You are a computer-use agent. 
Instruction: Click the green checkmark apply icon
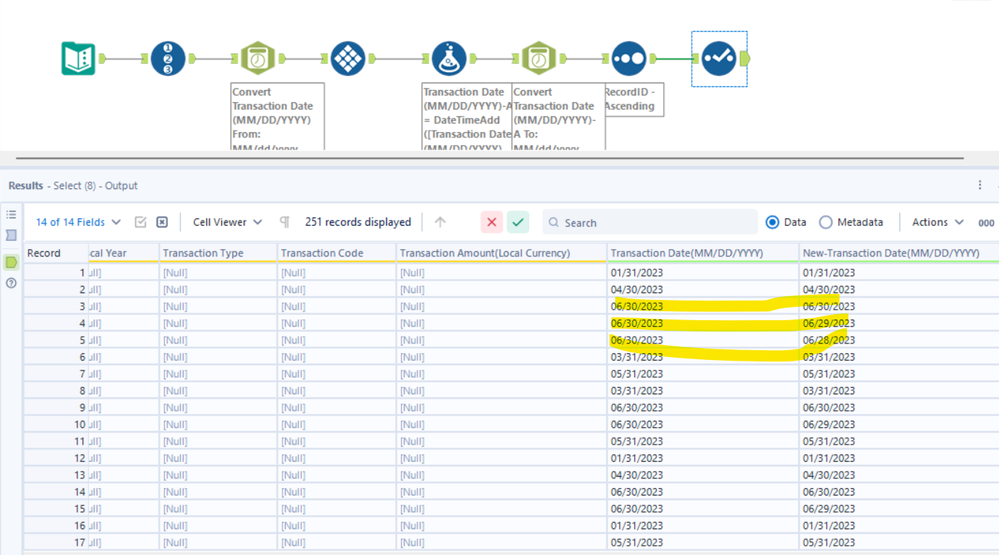pyautogui.click(x=517, y=222)
